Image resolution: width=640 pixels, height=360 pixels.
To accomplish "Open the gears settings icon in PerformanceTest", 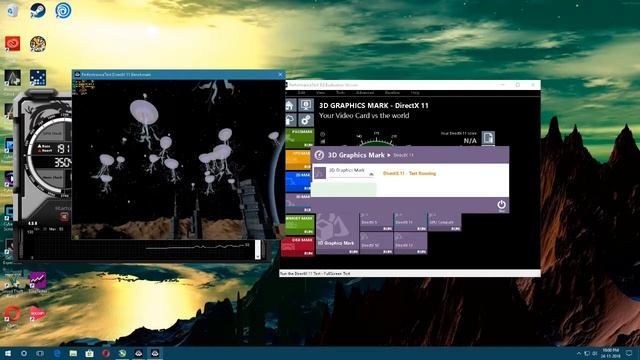I will tap(306, 120).
